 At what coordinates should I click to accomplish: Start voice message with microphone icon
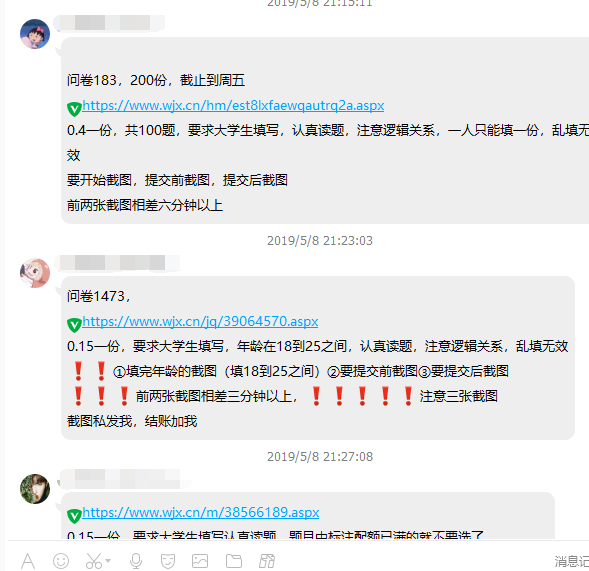coord(136,561)
